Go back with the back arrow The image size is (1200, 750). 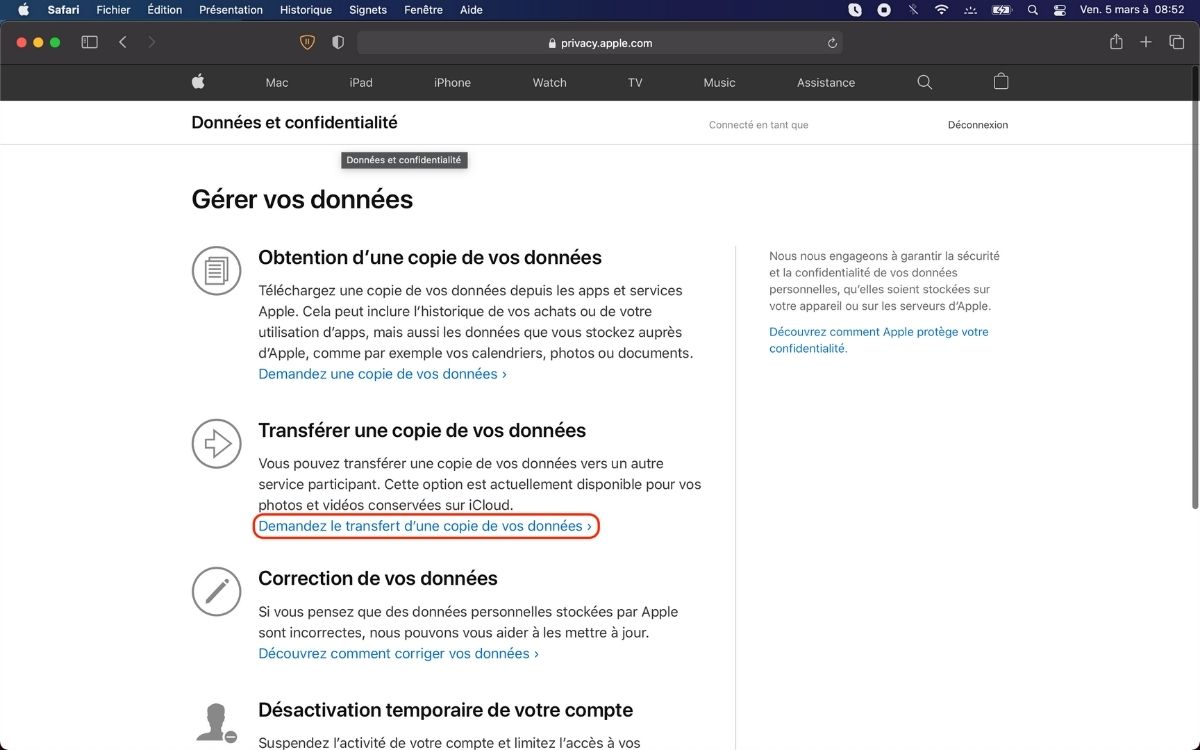click(x=122, y=42)
